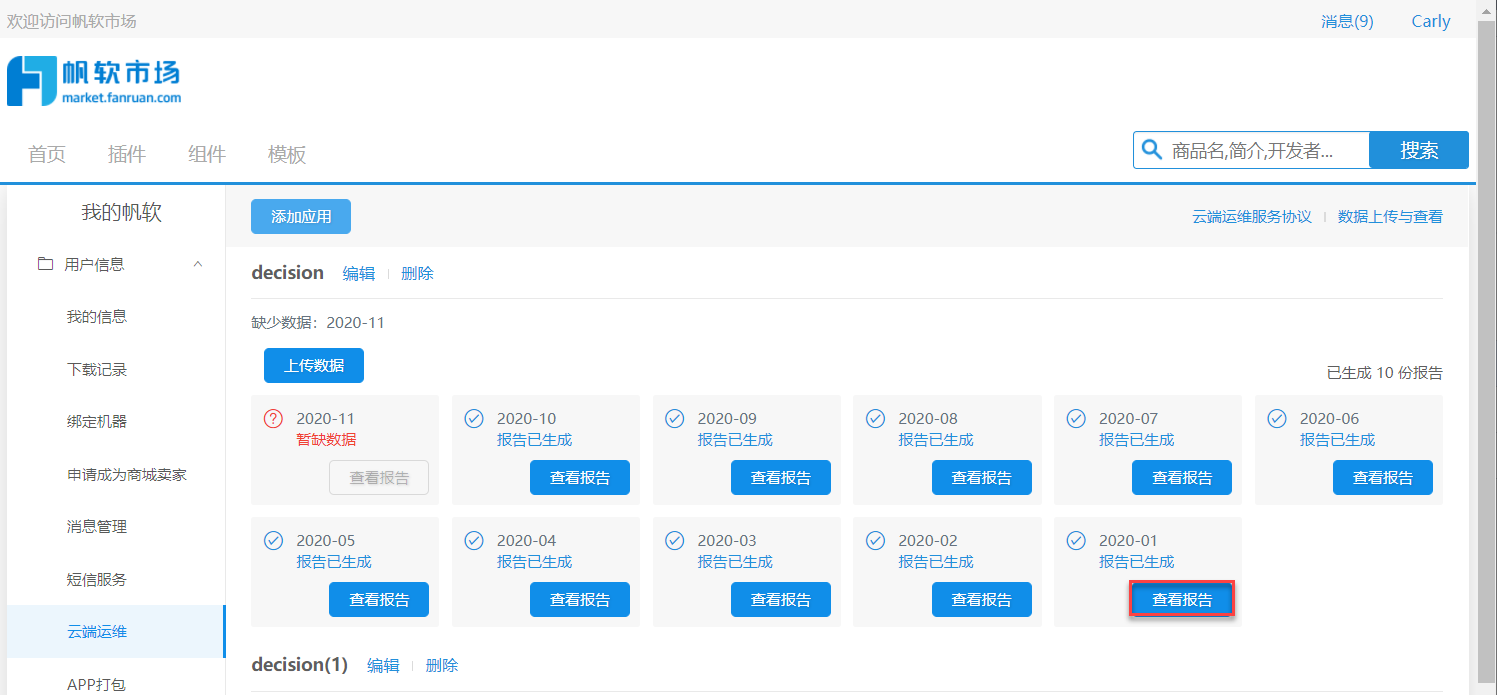
Task: Click the 添加应用 button
Action: click(x=301, y=216)
